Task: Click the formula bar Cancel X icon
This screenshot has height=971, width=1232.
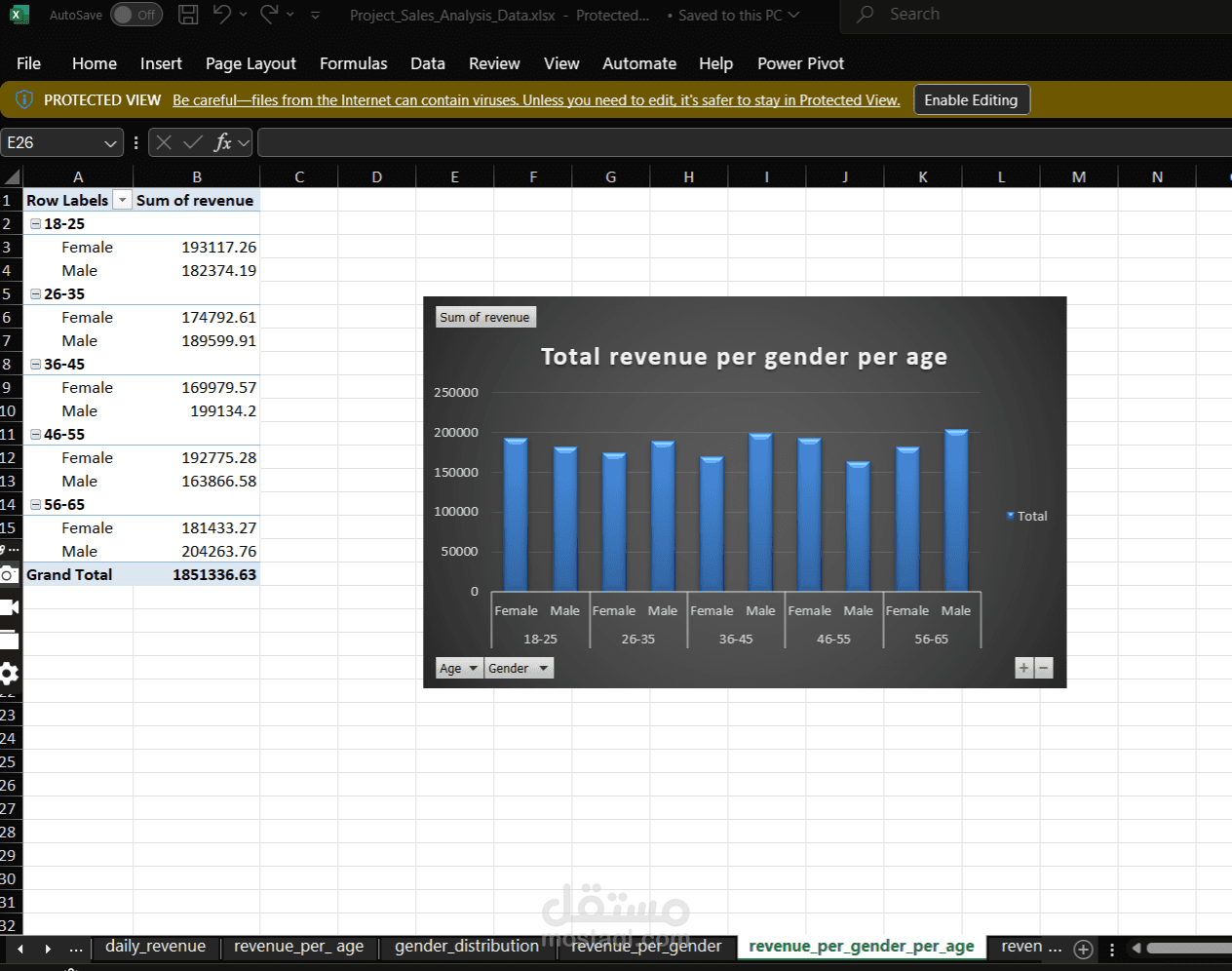Action: 164,142
